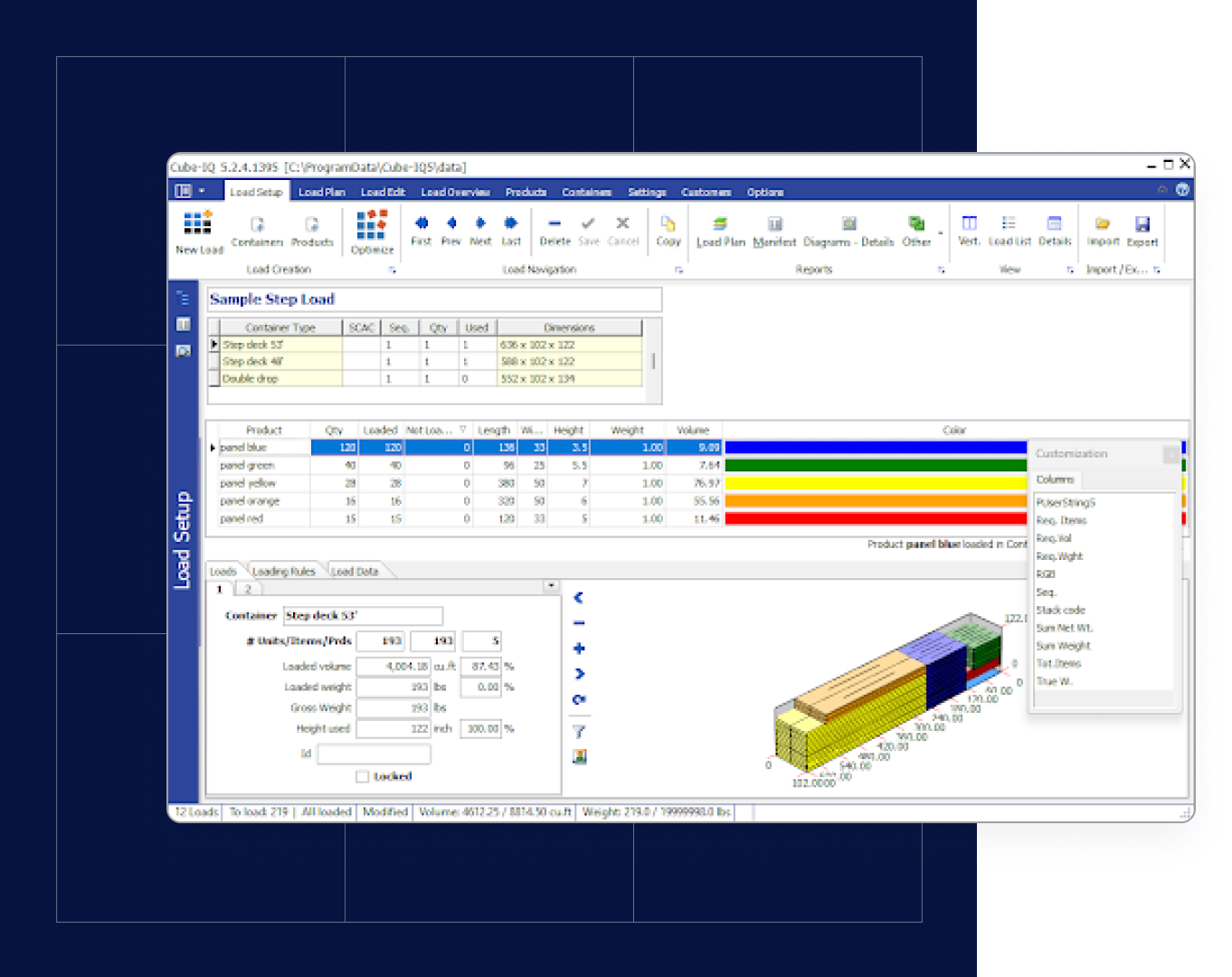Viewport: 1232px width, 977px height.
Task: Click the blue color bar for panel blue
Action: tap(876, 447)
